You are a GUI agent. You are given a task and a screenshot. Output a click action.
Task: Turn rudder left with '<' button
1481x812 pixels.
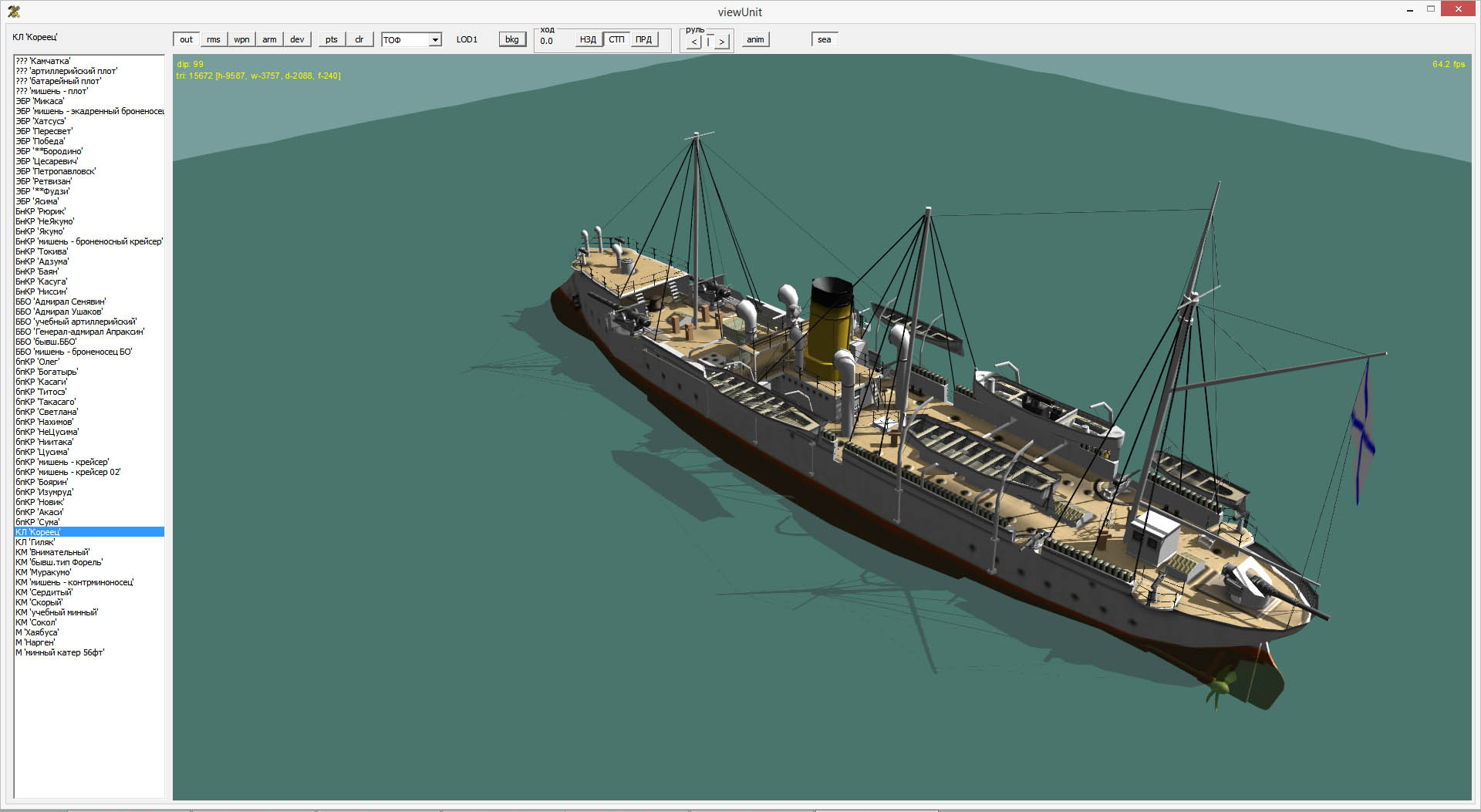click(694, 42)
